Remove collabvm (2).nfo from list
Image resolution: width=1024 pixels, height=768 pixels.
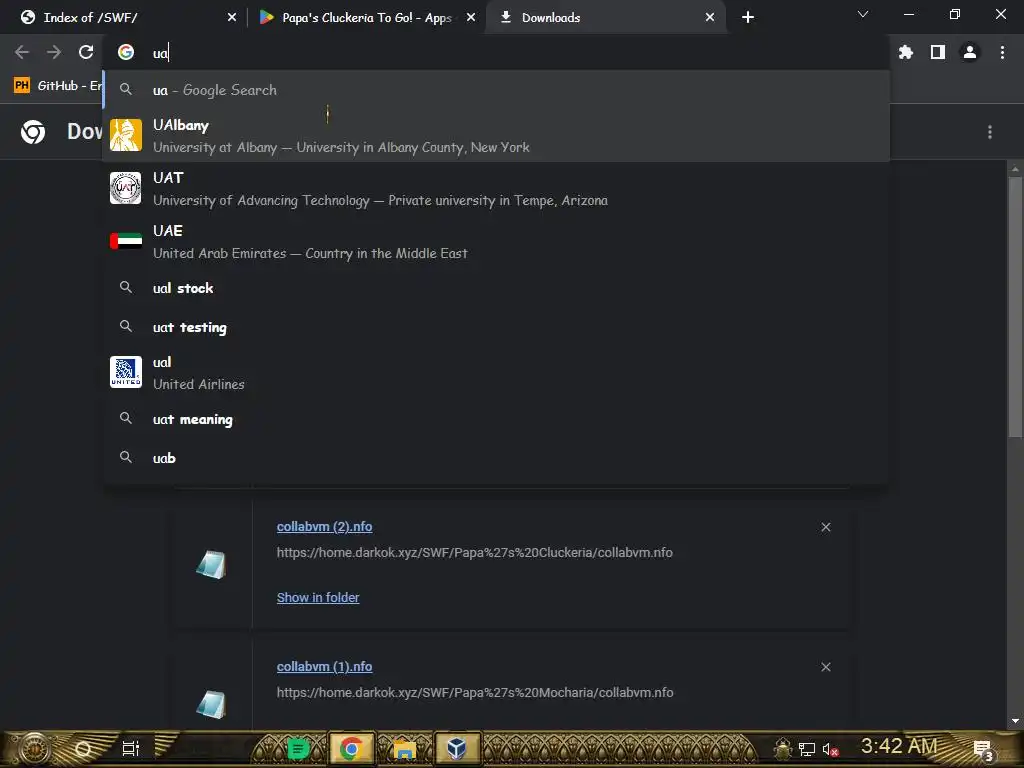pos(826,527)
